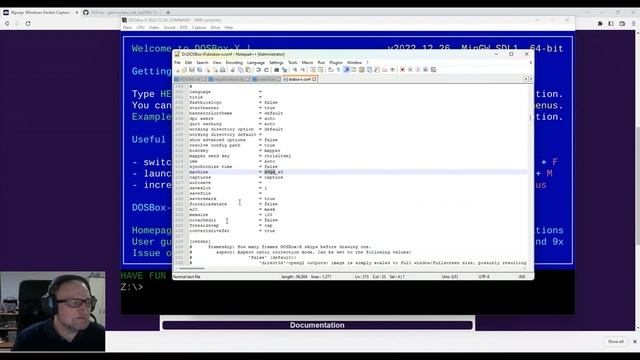The width and height of the screenshot is (640, 360).
Task: Click the Print icon in Notepad++ toolbar
Action: (x=222, y=70)
